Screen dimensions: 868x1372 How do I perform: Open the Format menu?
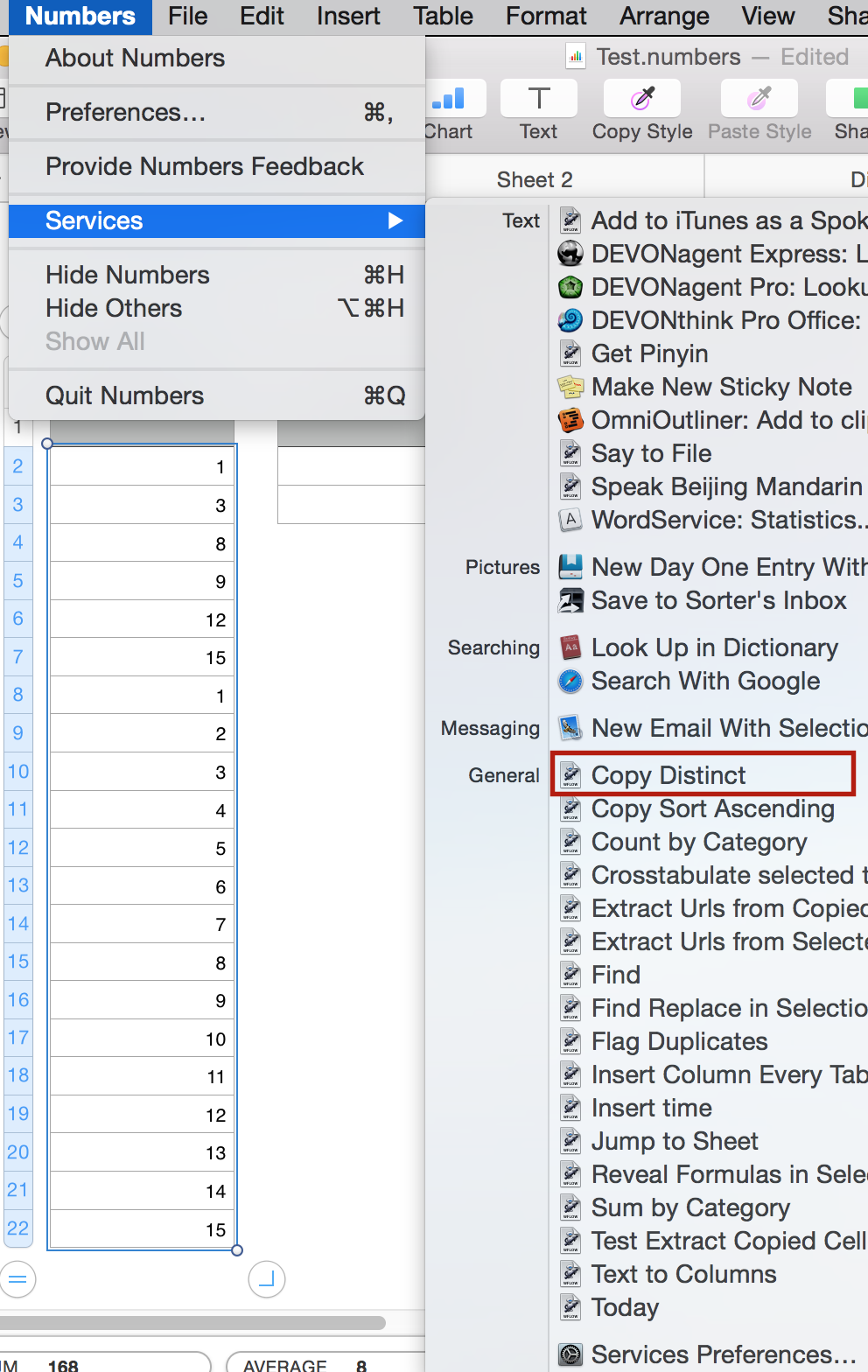(x=546, y=17)
